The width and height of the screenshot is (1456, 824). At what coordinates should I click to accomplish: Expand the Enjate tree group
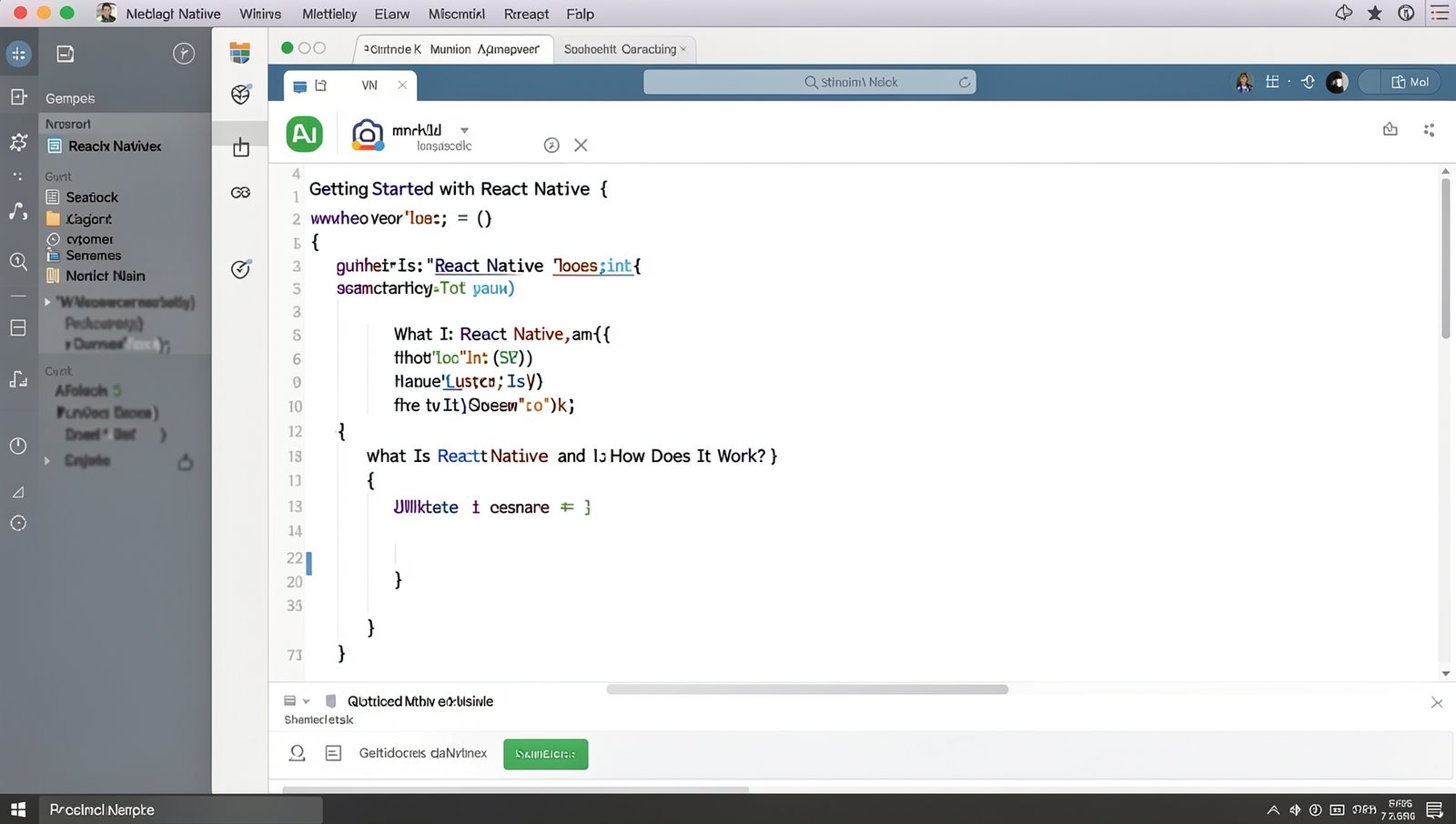48,460
